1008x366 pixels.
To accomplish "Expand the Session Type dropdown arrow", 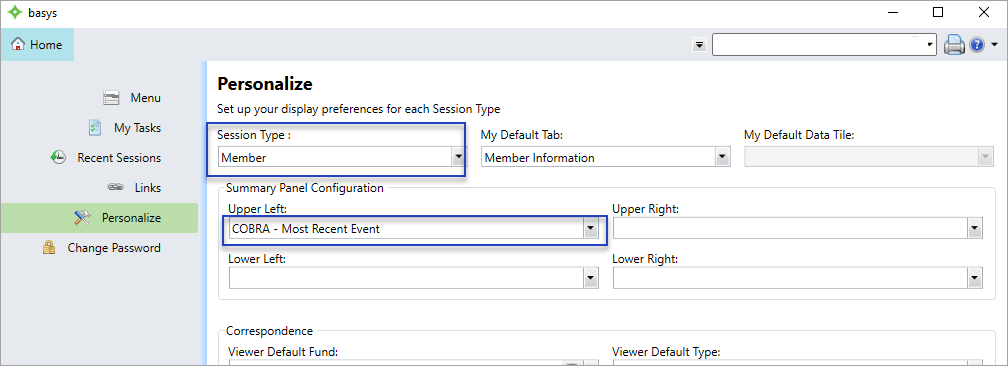I will 458,157.
